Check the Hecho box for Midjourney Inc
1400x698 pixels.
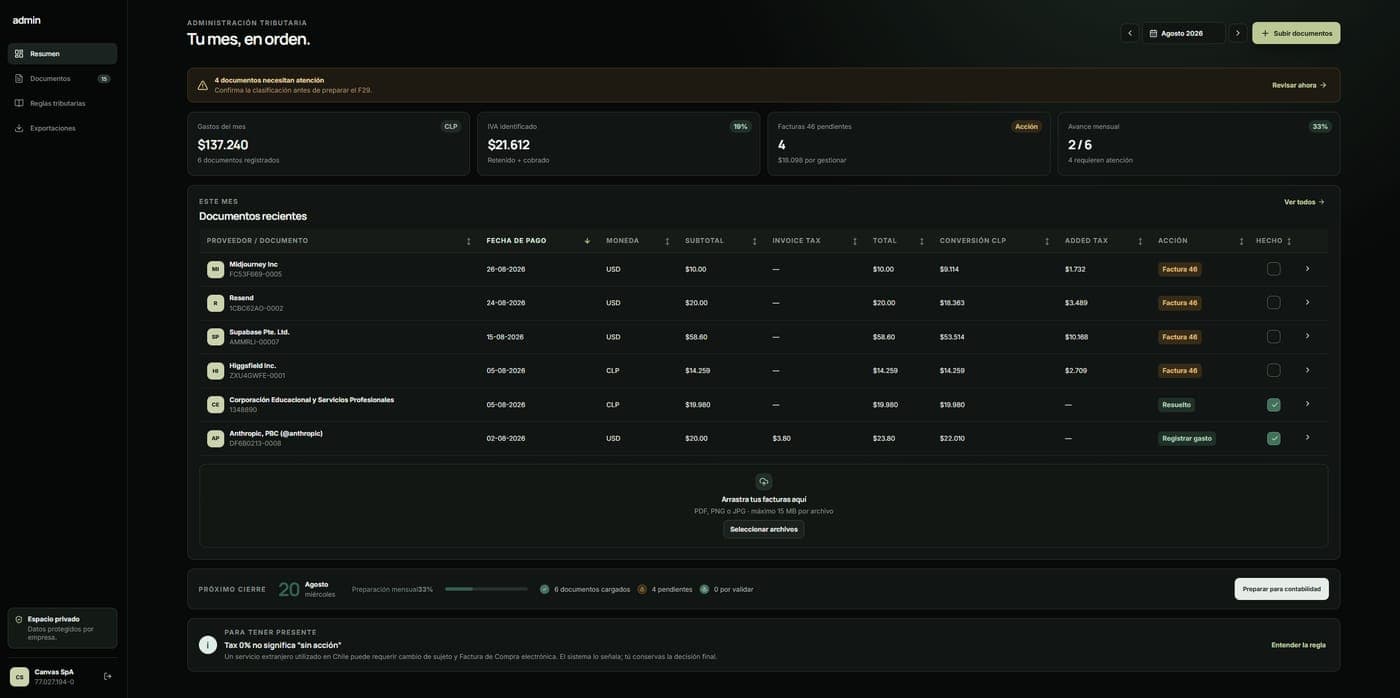pyautogui.click(x=1273, y=269)
